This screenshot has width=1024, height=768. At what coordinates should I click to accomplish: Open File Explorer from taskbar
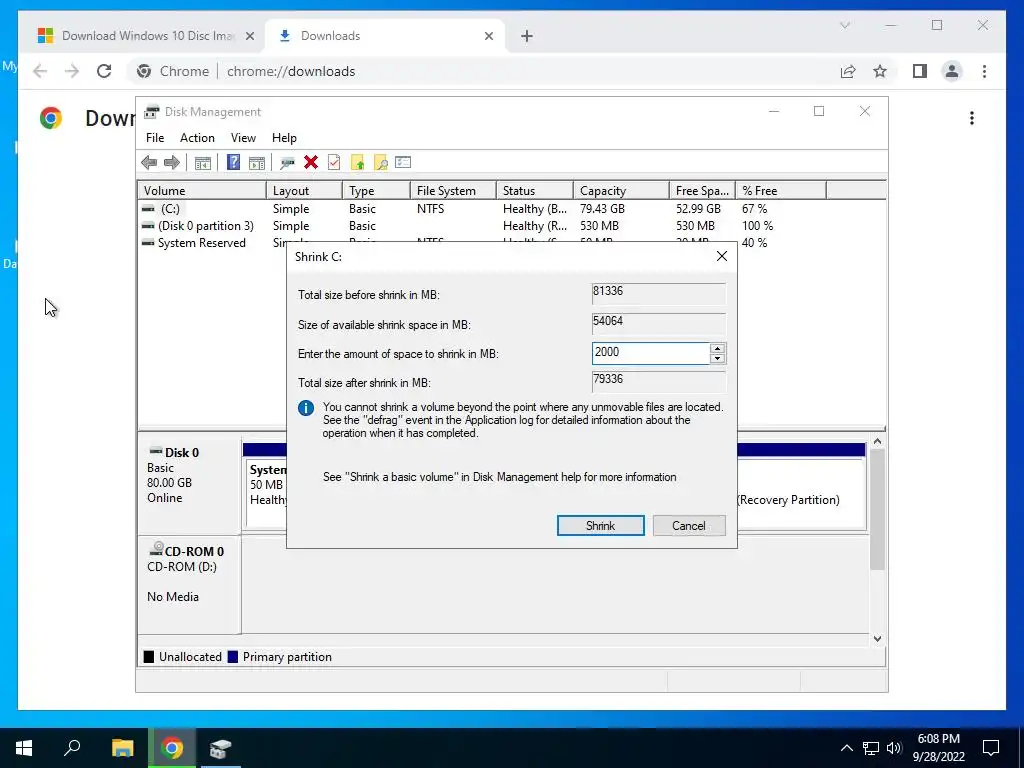click(122, 748)
